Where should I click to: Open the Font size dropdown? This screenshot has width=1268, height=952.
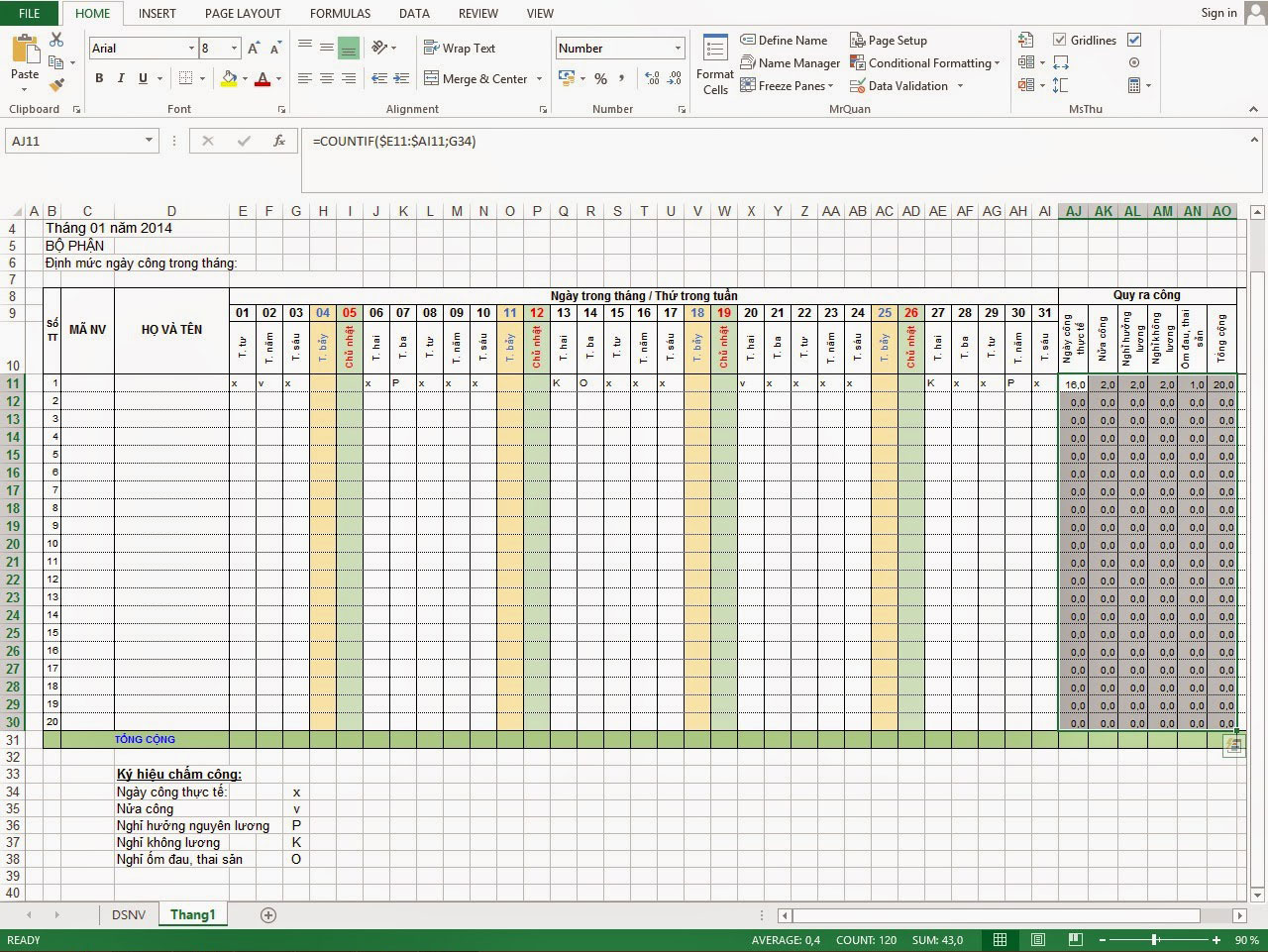coord(236,48)
